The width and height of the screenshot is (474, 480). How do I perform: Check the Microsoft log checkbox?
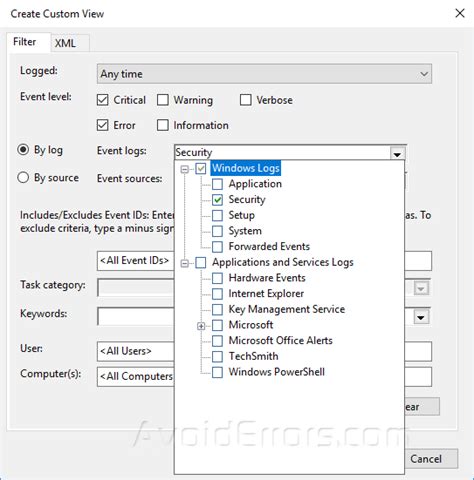[x=217, y=325]
